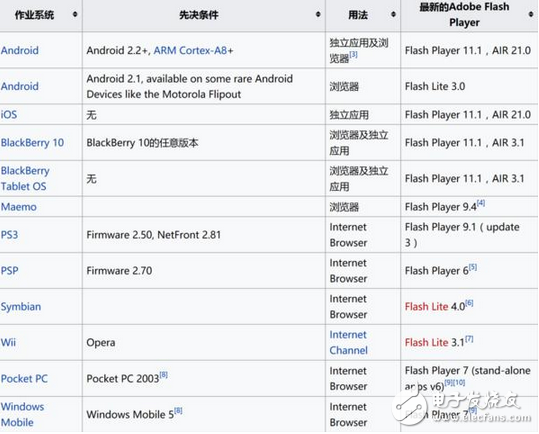
Task: Select BlackBerry 10的任意版本 cell
Action: click(204, 143)
